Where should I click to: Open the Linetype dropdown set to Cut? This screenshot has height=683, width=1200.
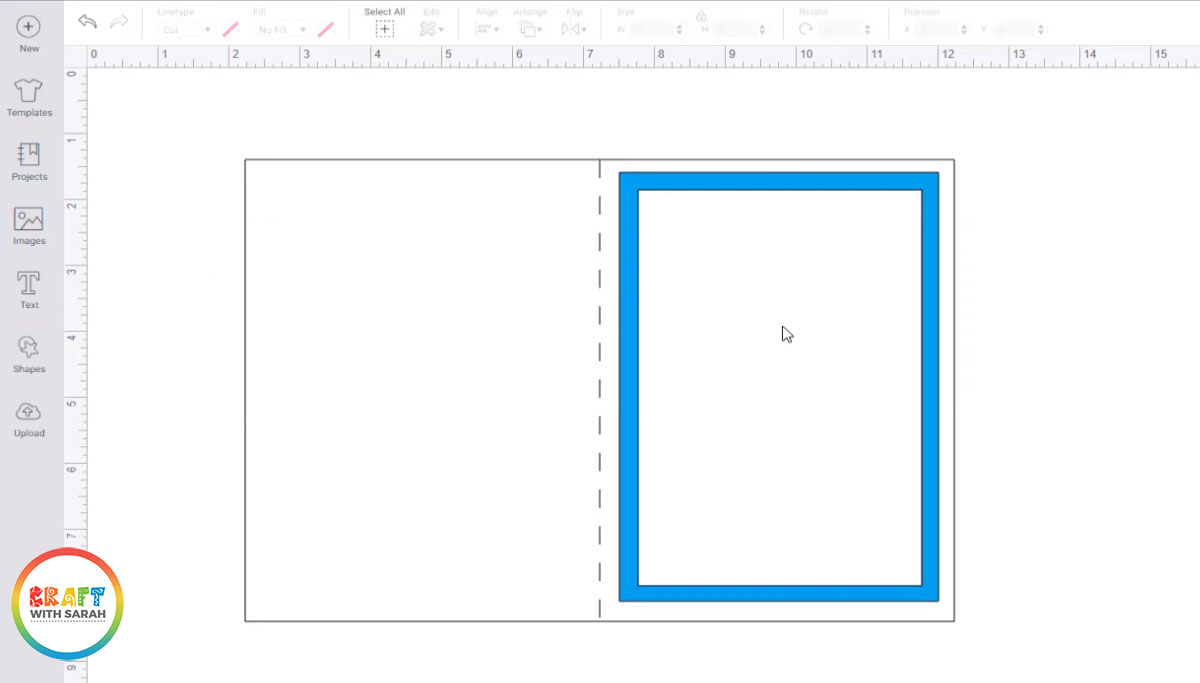pos(186,29)
